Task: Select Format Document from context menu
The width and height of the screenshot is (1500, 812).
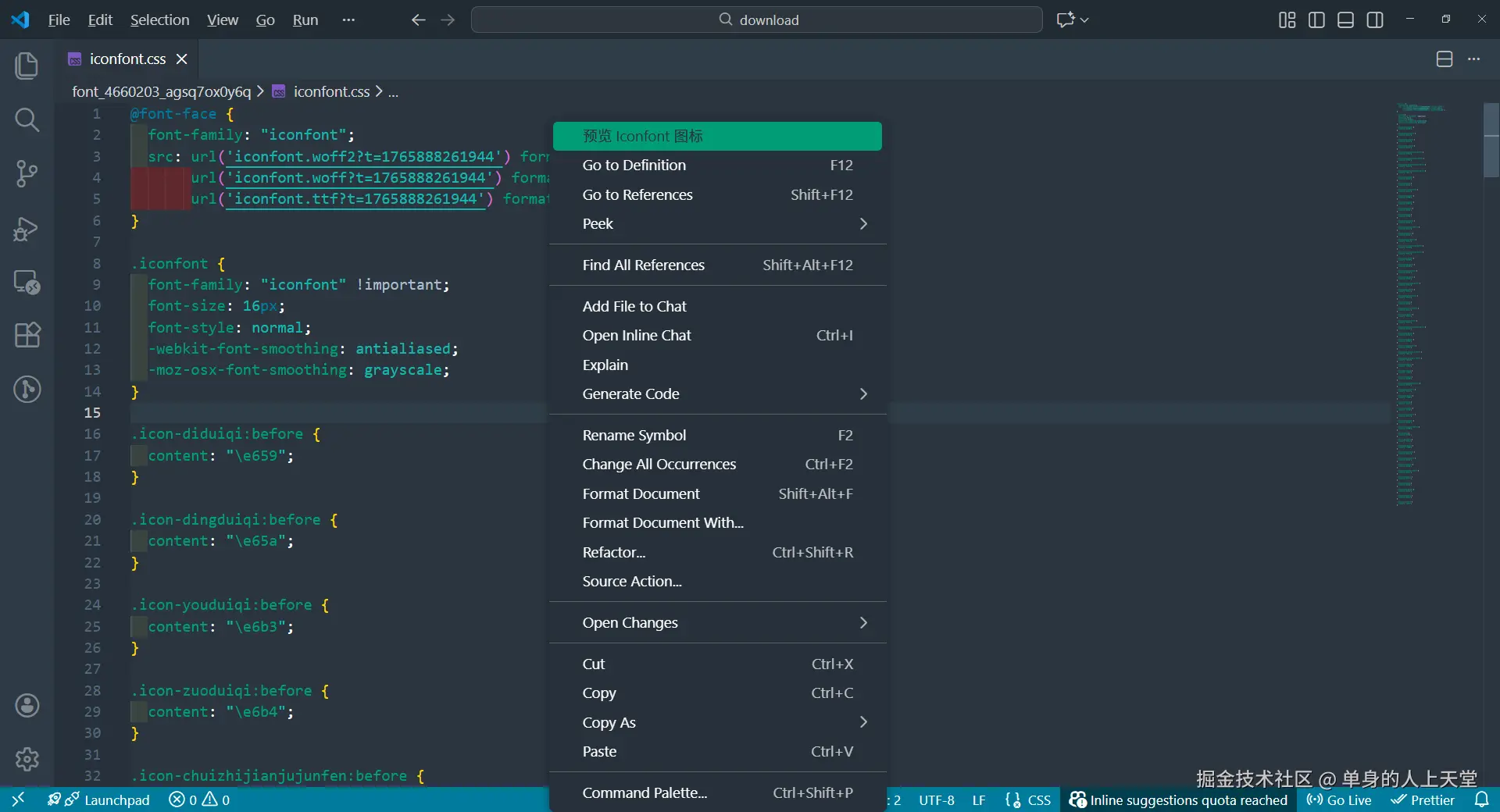Action: tap(641, 493)
